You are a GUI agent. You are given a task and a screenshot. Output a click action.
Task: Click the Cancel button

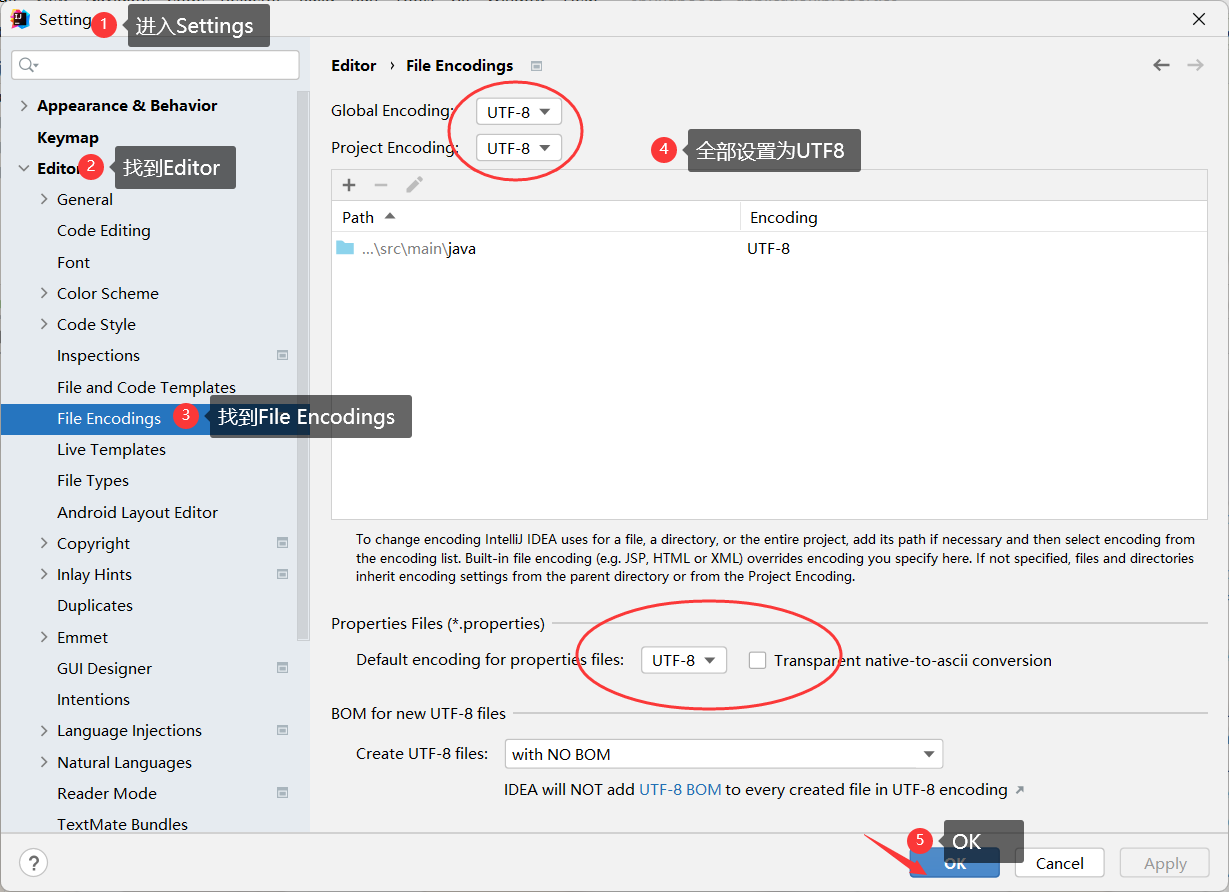click(x=1060, y=863)
